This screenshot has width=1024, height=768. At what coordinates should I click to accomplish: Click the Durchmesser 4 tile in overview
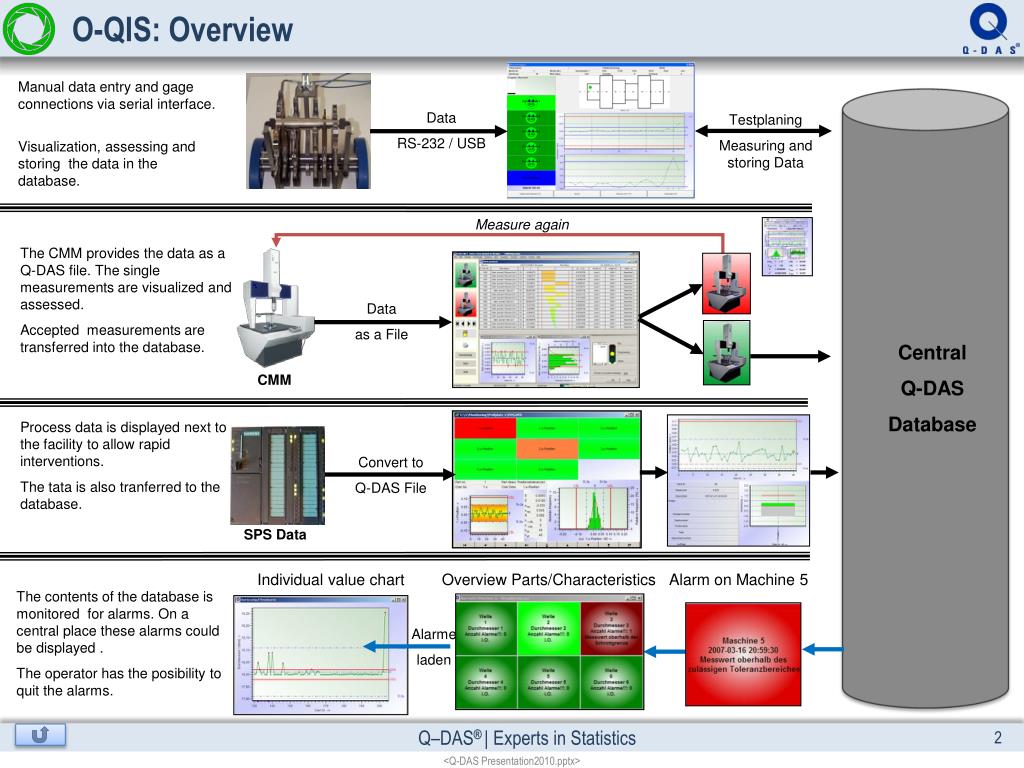[x=486, y=682]
